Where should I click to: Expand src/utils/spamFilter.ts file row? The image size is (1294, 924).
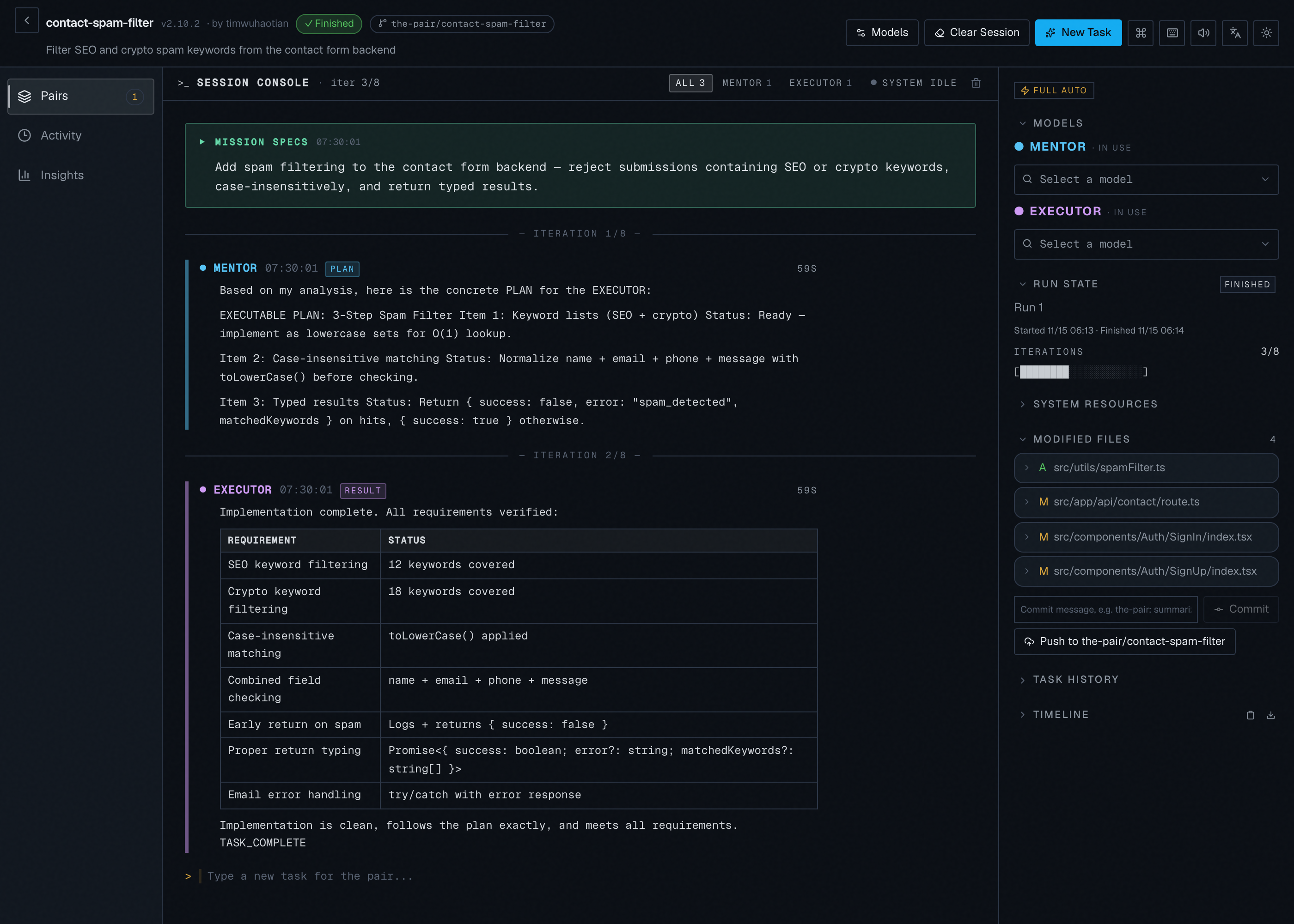(x=1146, y=468)
